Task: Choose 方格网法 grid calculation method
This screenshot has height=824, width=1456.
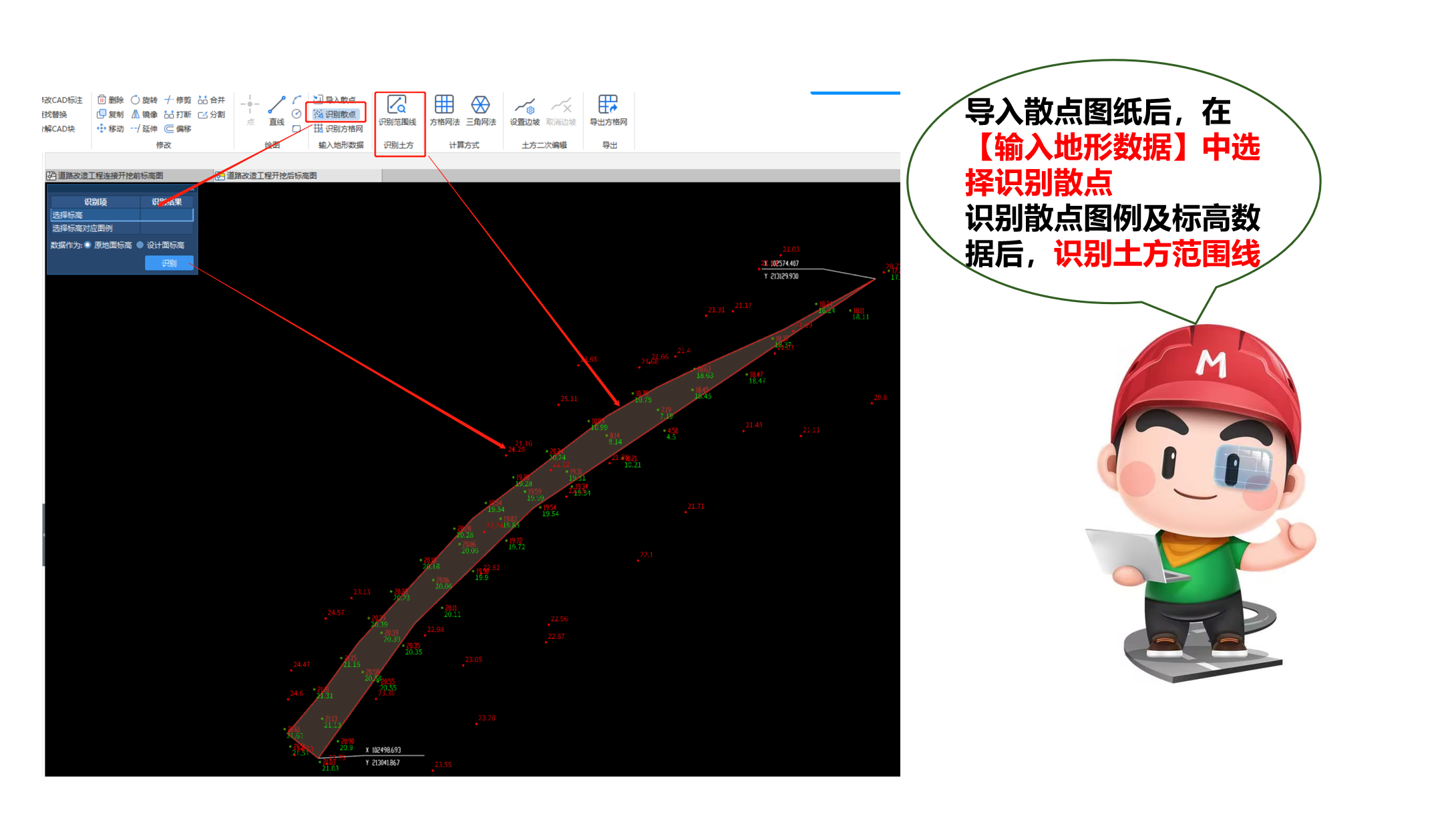Action: 444,110
